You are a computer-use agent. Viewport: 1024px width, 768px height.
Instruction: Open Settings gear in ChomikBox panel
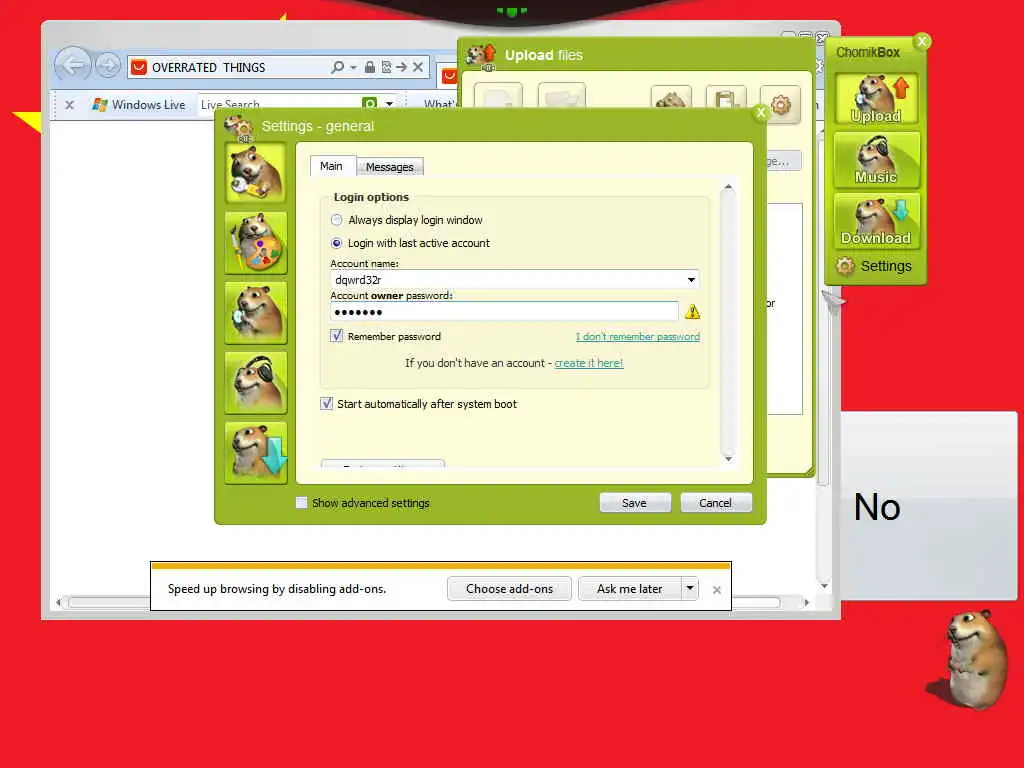tap(874, 266)
